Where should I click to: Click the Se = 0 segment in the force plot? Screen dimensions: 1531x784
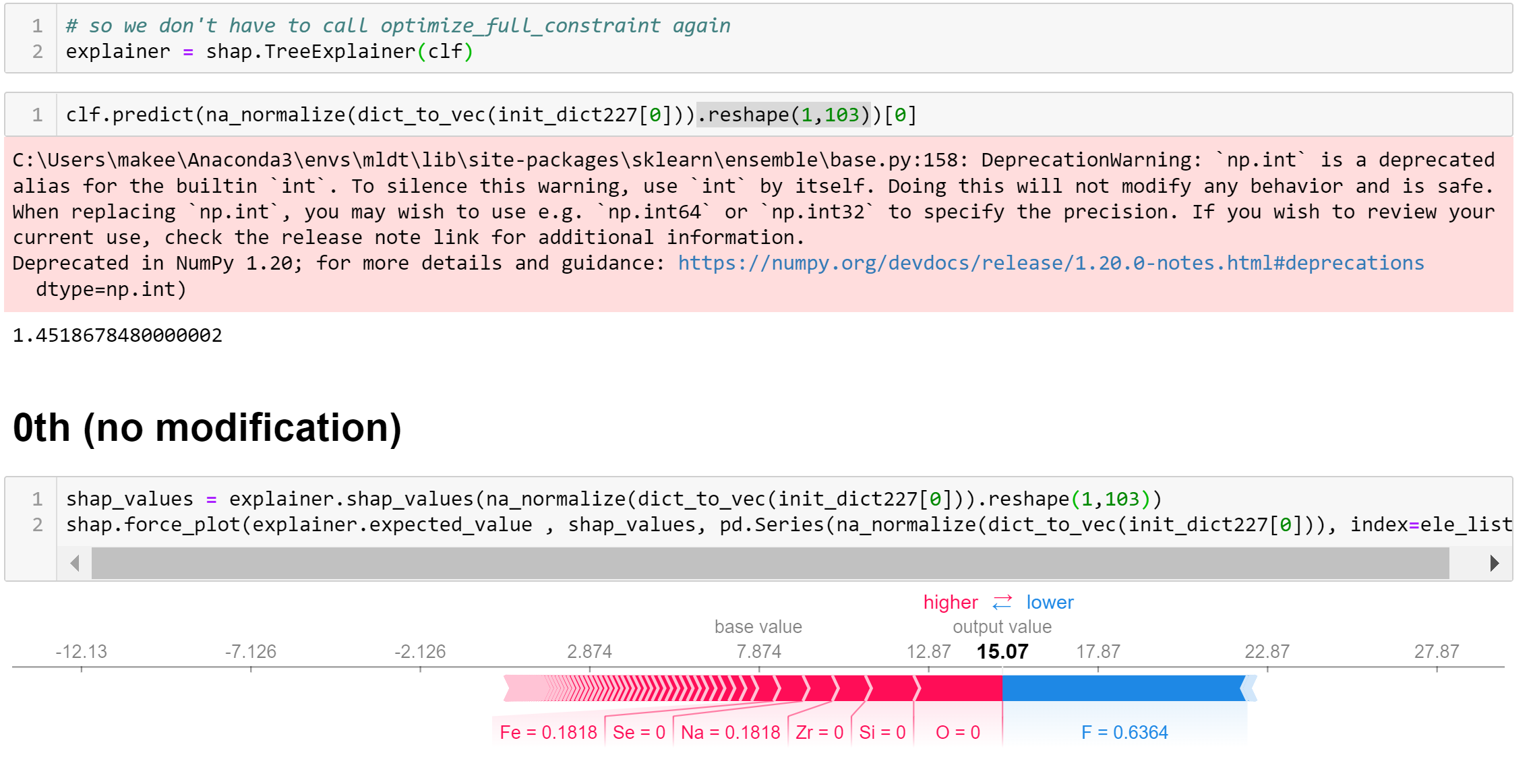(637, 732)
